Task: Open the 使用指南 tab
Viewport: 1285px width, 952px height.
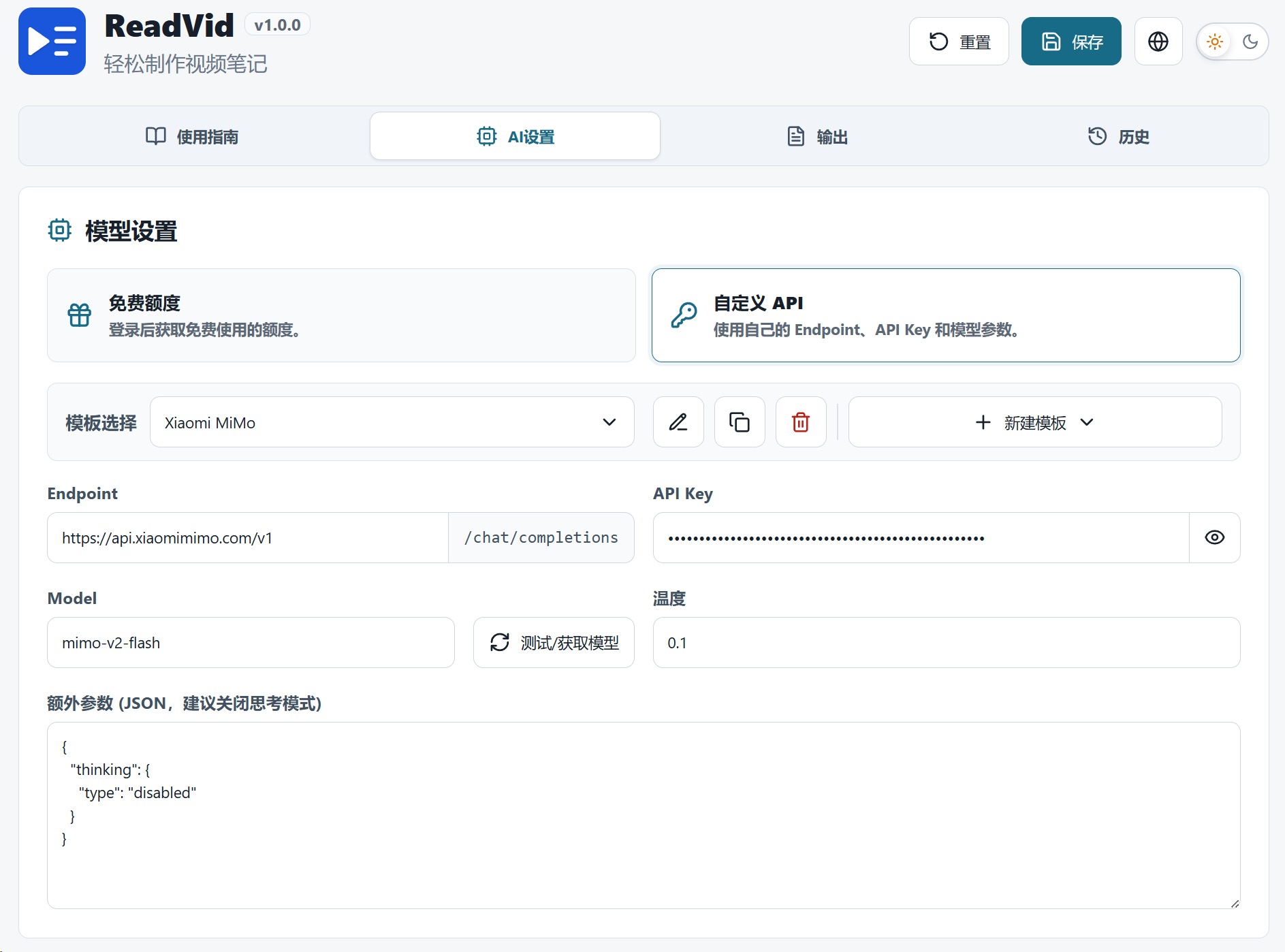Action: pos(192,136)
